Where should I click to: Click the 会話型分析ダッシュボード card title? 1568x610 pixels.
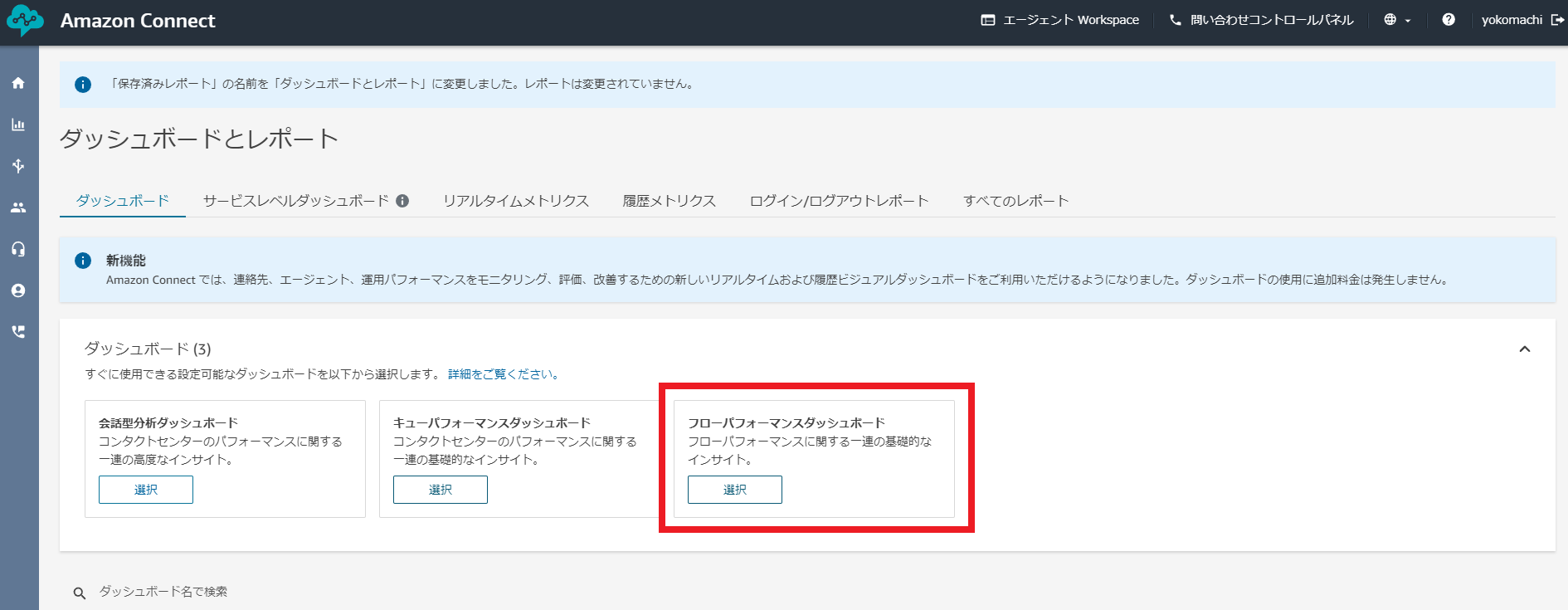click(x=168, y=423)
